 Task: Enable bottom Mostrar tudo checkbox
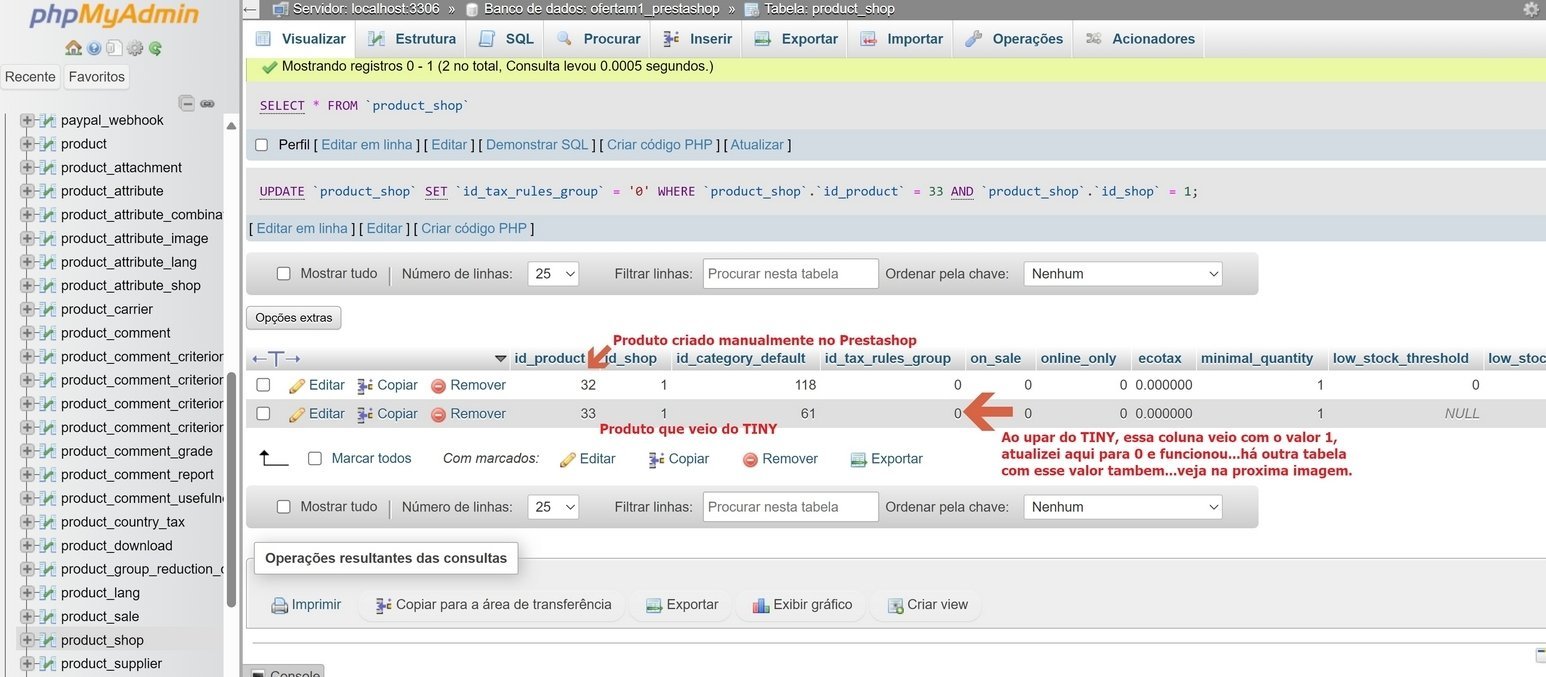(x=283, y=507)
